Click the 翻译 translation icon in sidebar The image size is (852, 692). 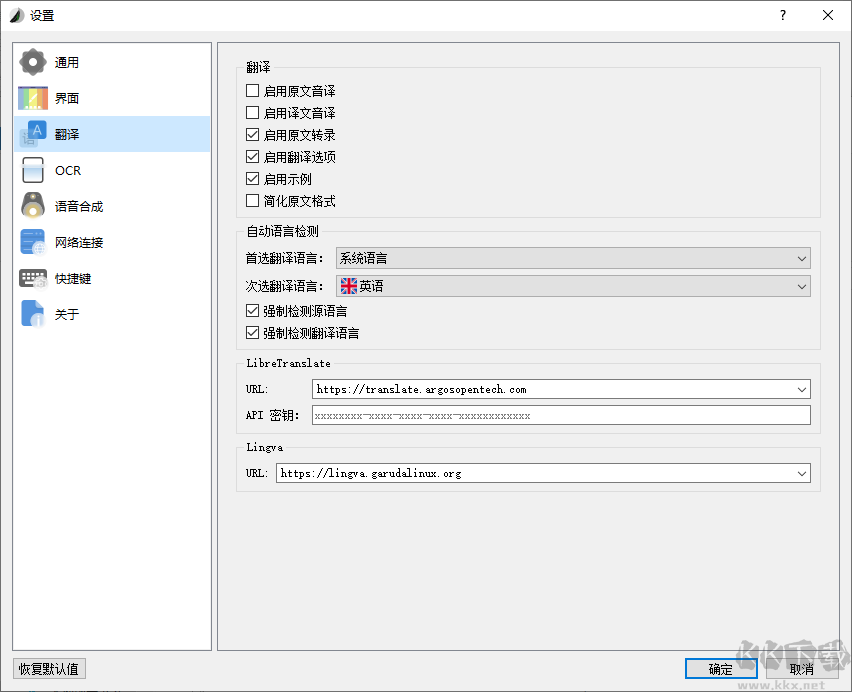tap(33, 134)
